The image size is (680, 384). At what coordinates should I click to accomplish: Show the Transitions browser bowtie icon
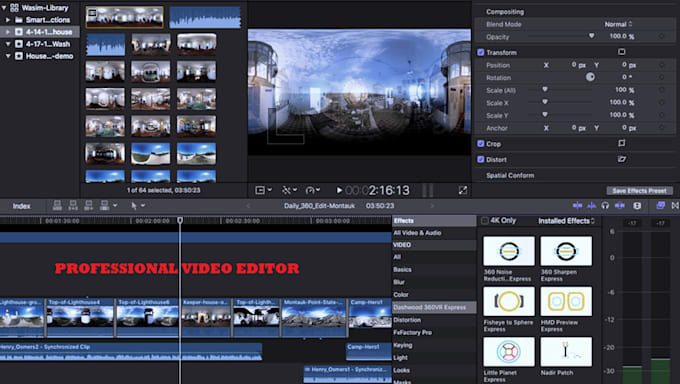(675, 206)
